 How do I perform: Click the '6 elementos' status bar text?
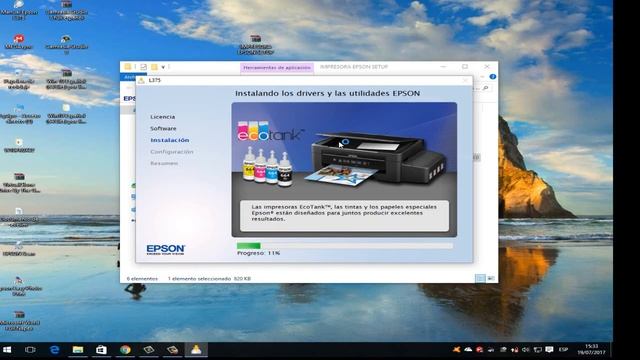tap(142, 279)
